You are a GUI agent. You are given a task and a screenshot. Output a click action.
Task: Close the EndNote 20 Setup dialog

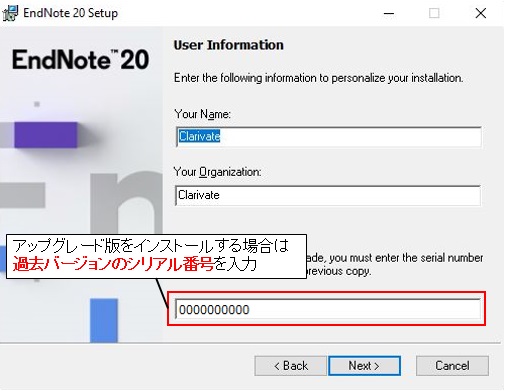point(480,14)
